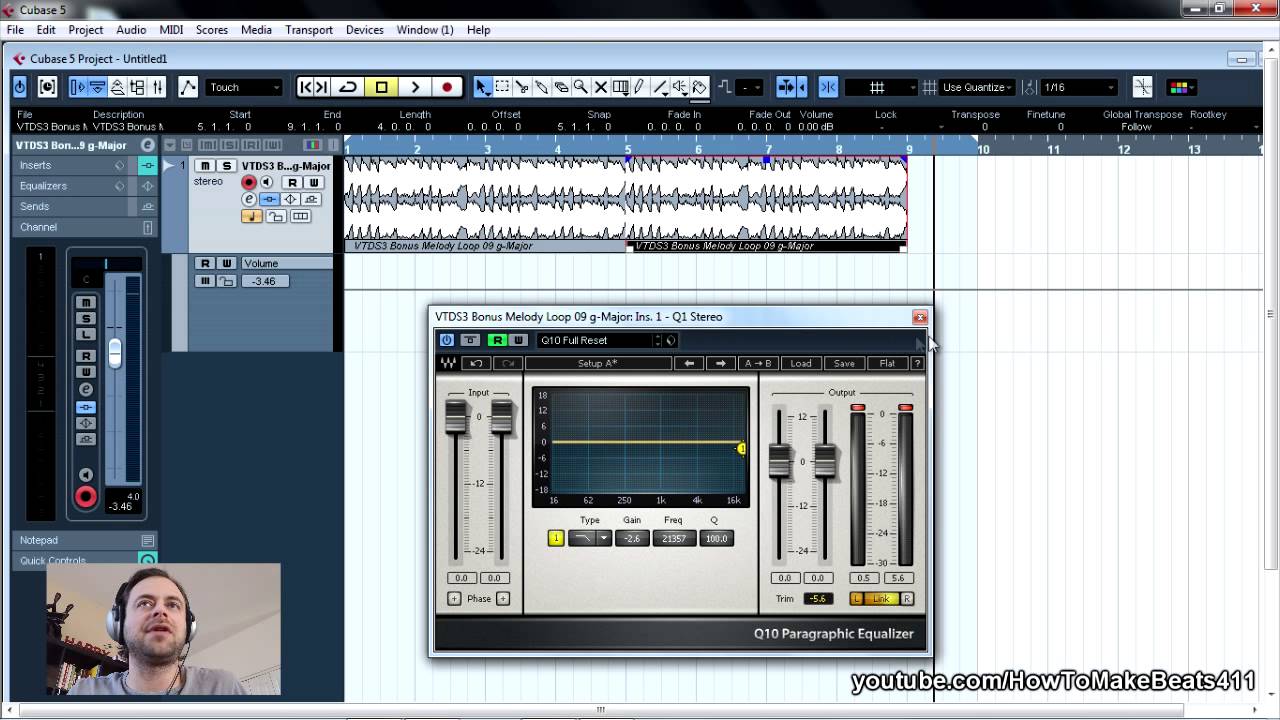Click Setup A* in Q10 plugin
The width and height of the screenshot is (1280, 720).
pyautogui.click(x=598, y=363)
